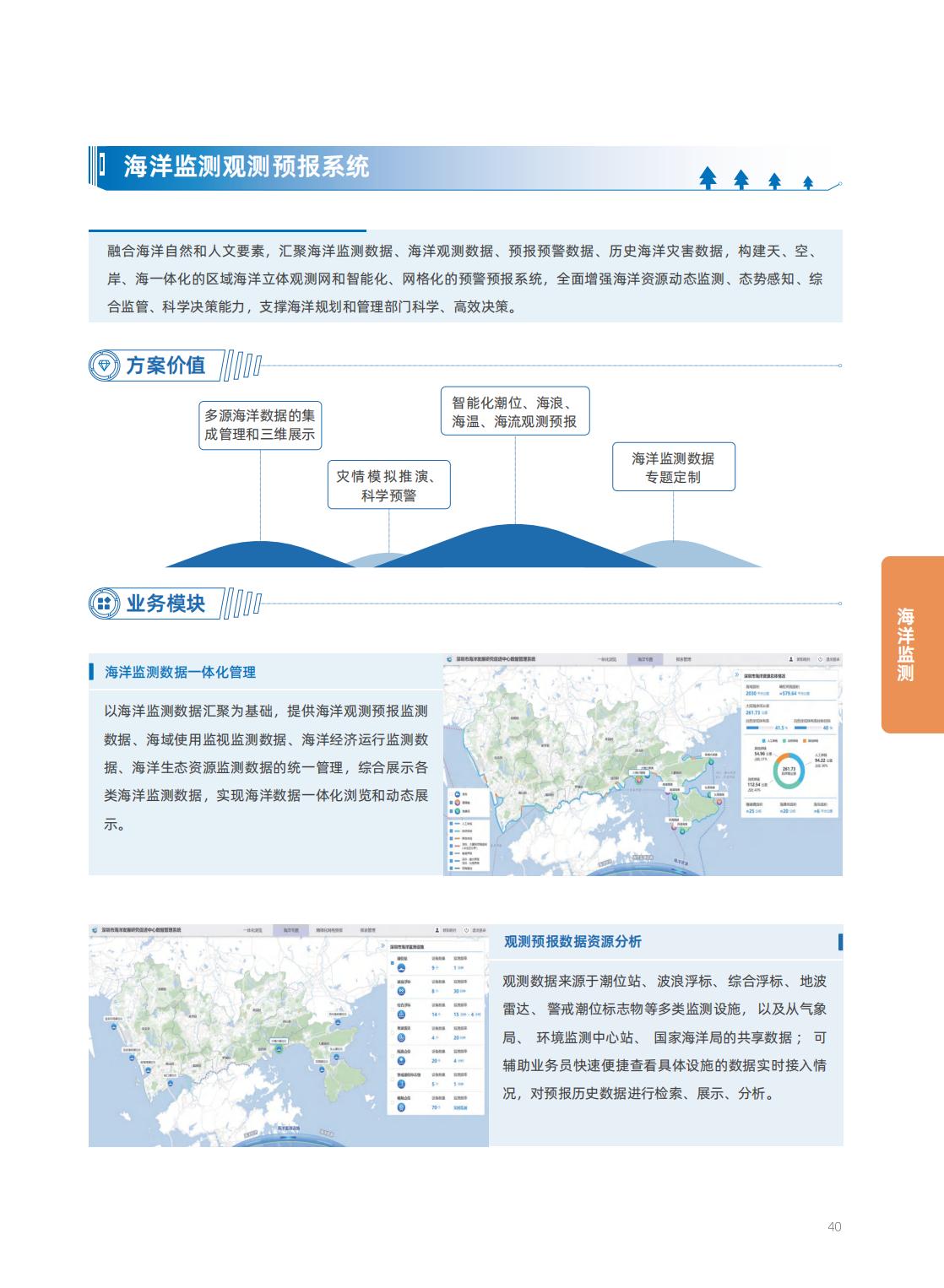This screenshot has height=1288, width=944.
Task: Click the grid icon beside 业务模块
Action: click(105, 603)
